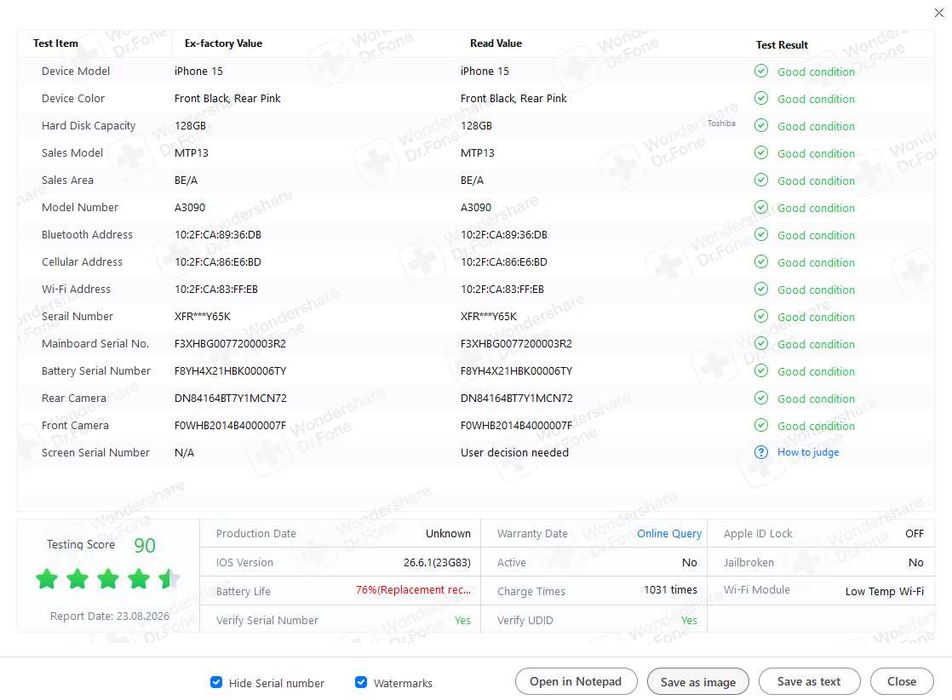Click the Test Item column header
Screen dimensions: 952x700
pyautogui.click(x=55, y=43)
